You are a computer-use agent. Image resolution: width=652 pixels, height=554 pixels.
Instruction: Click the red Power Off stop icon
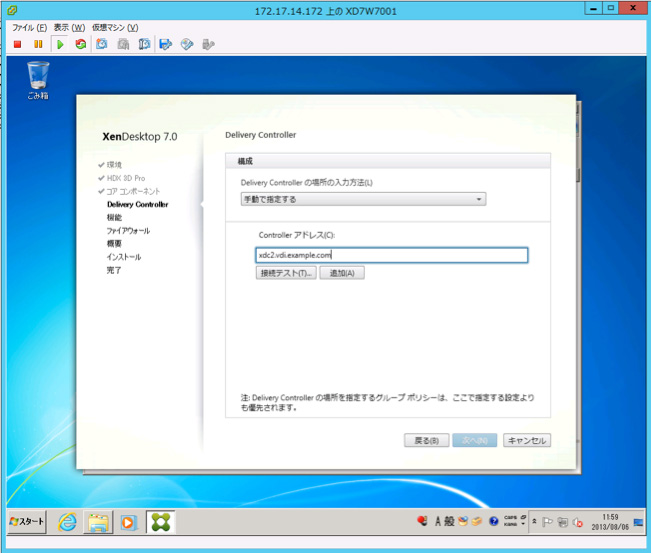pos(17,44)
